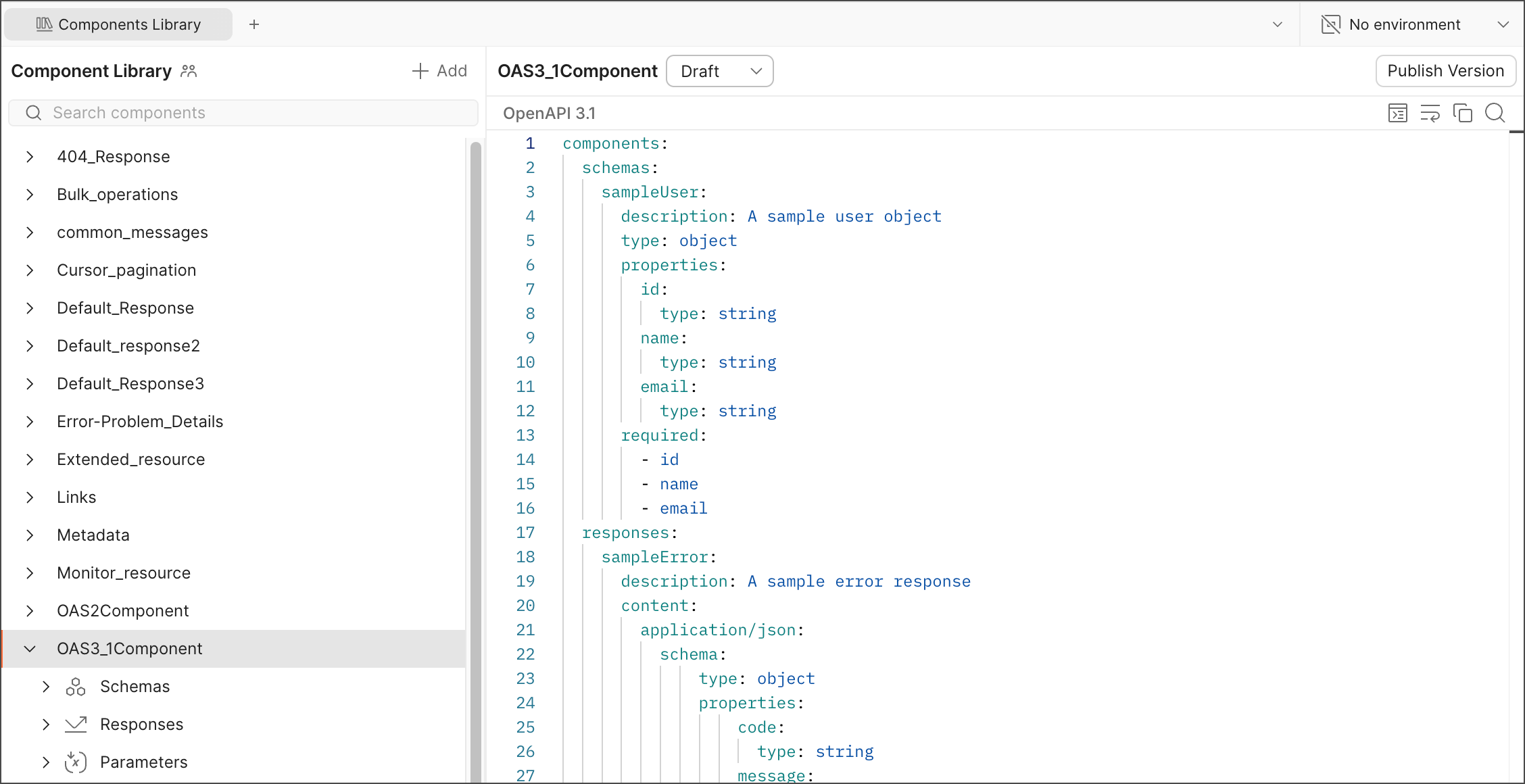Expand the Cursor_pagination component
The width and height of the screenshot is (1525, 784).
(30, 270)
